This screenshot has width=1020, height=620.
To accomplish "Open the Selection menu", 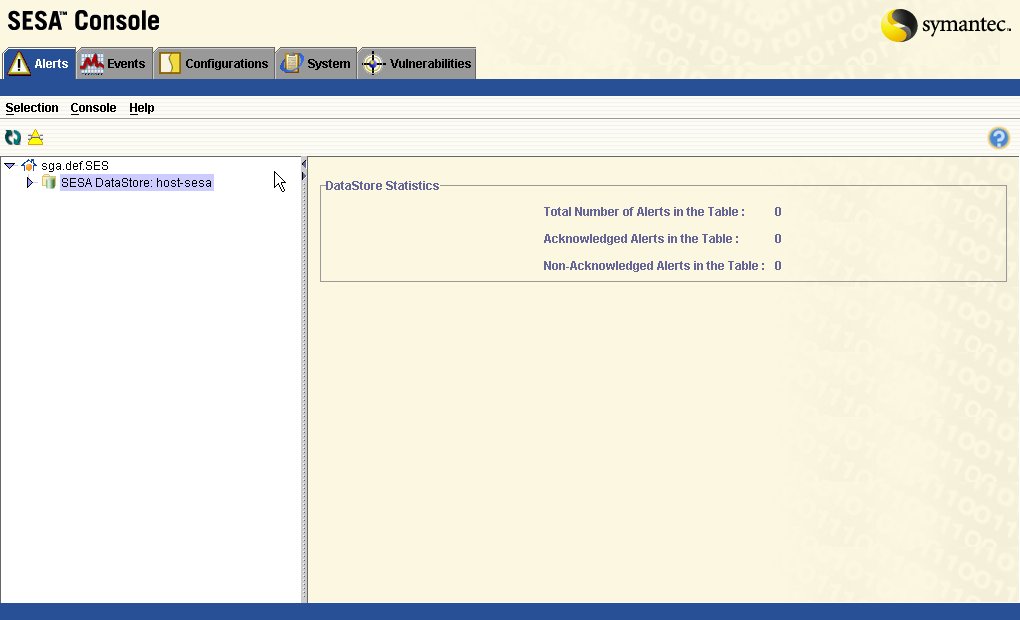I will [32, 108].
